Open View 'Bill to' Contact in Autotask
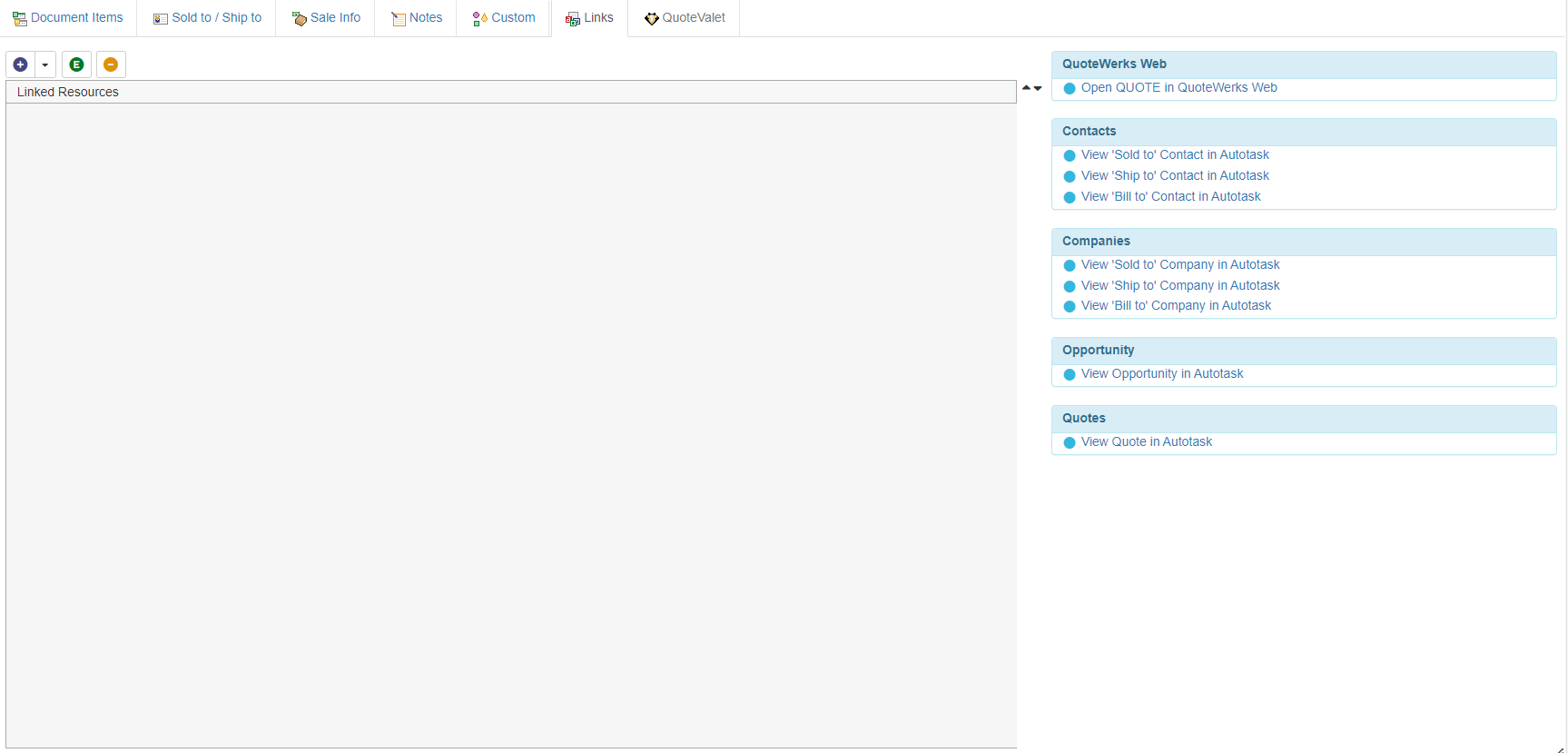Viewport: 1568px width, 753px height. [x=1170, y=197]
